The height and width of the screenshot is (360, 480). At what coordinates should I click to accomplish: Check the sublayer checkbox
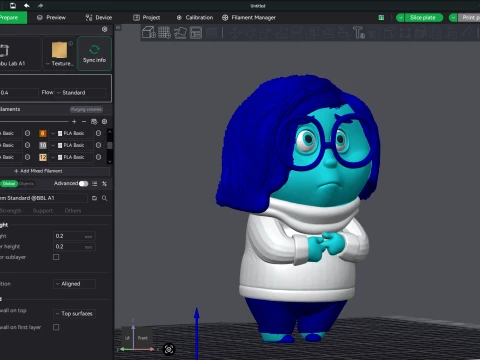(56, 257)
